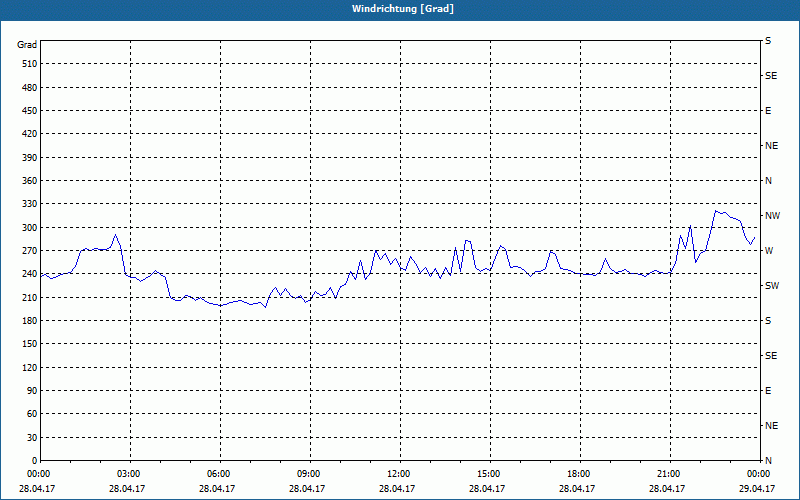The height and width of the screenshot is (500, 800).
Task: Click the 28.04.17 date under 21:00
Action: pyautogui.click(x=667, y=489)
